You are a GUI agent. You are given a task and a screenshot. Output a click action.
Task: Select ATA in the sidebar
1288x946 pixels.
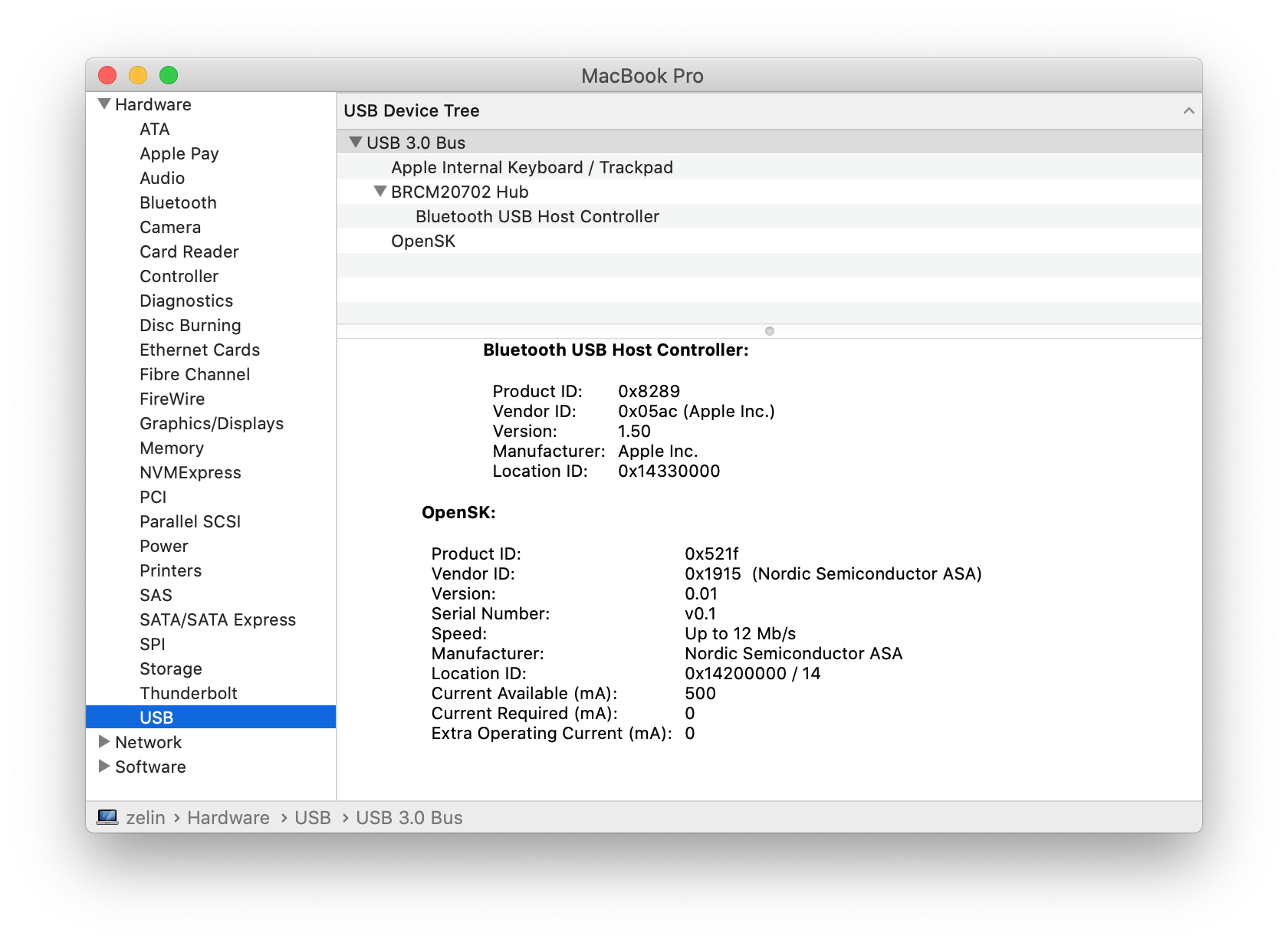pos(155,129)
